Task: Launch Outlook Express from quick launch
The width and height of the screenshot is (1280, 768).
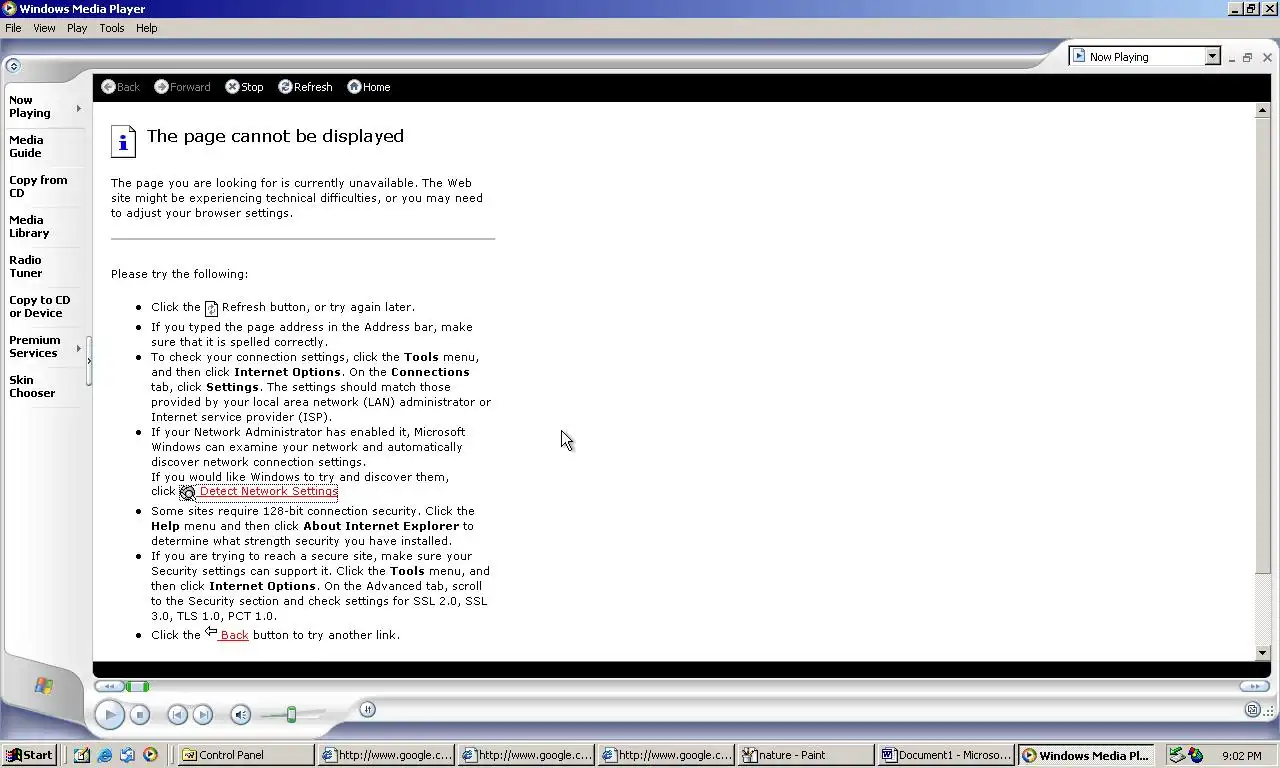Action: 128,755
